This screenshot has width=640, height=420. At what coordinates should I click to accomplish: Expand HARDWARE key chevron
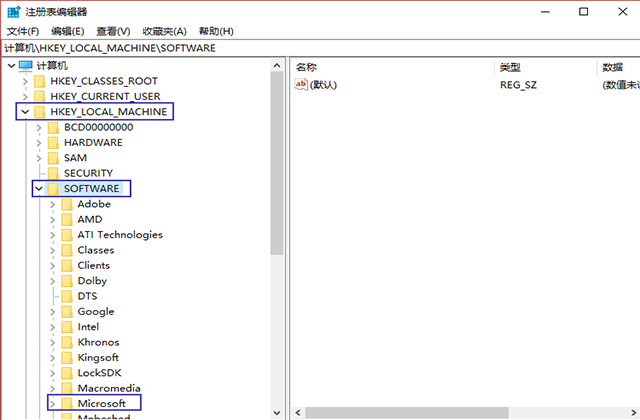point(39,143)
